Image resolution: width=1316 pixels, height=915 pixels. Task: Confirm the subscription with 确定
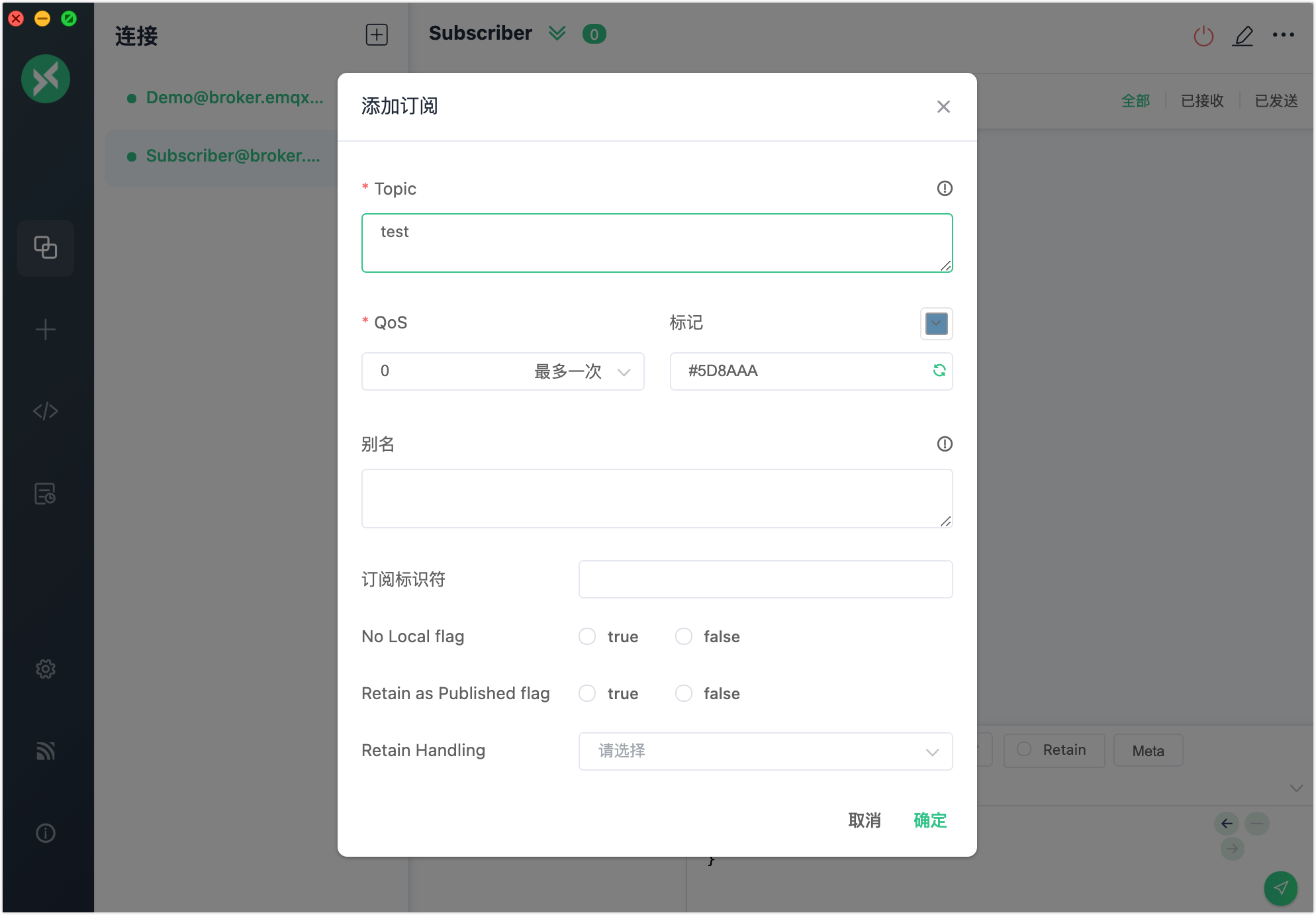coord(929,820)
